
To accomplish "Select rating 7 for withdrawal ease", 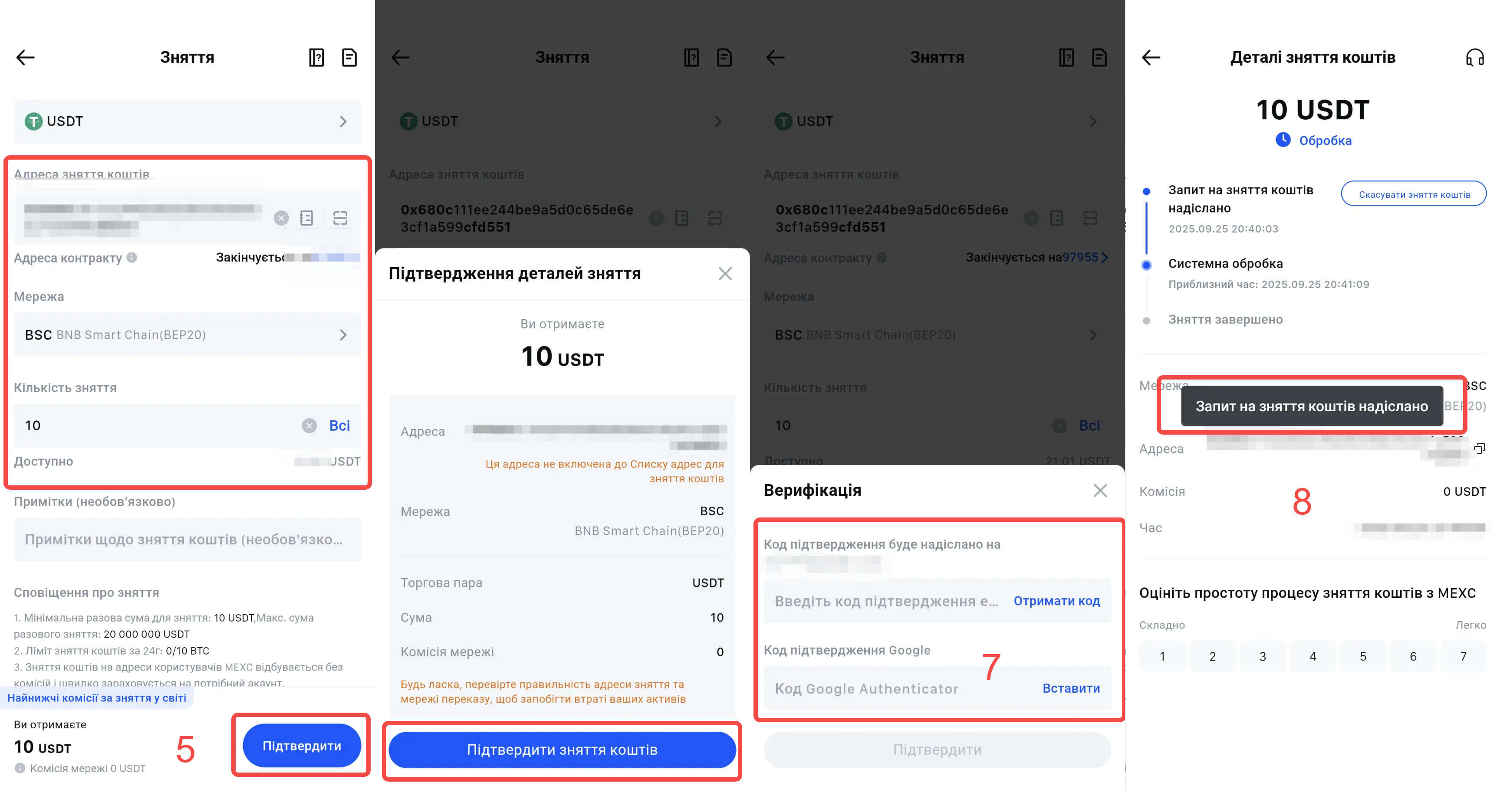I will click(1463, 657).
